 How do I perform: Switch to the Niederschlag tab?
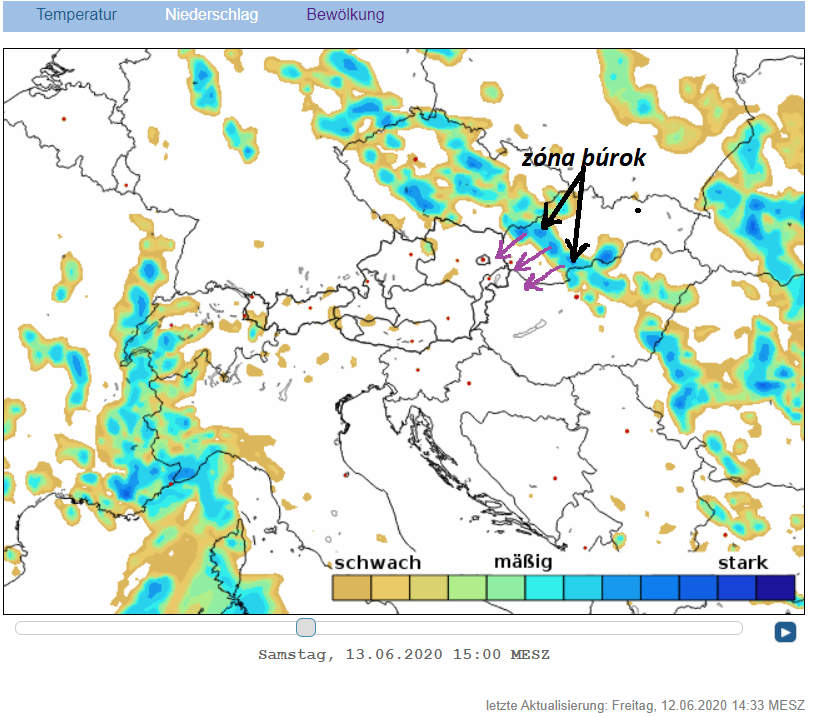point(212,15)
